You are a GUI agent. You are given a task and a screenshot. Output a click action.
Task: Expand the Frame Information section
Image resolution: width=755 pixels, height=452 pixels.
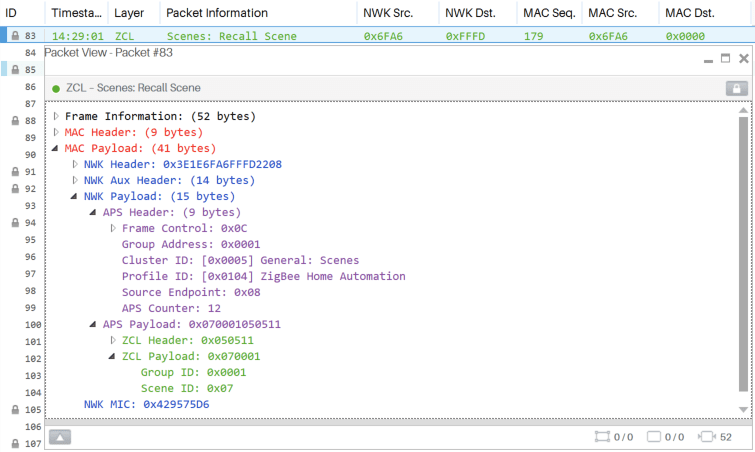point(56,116)
